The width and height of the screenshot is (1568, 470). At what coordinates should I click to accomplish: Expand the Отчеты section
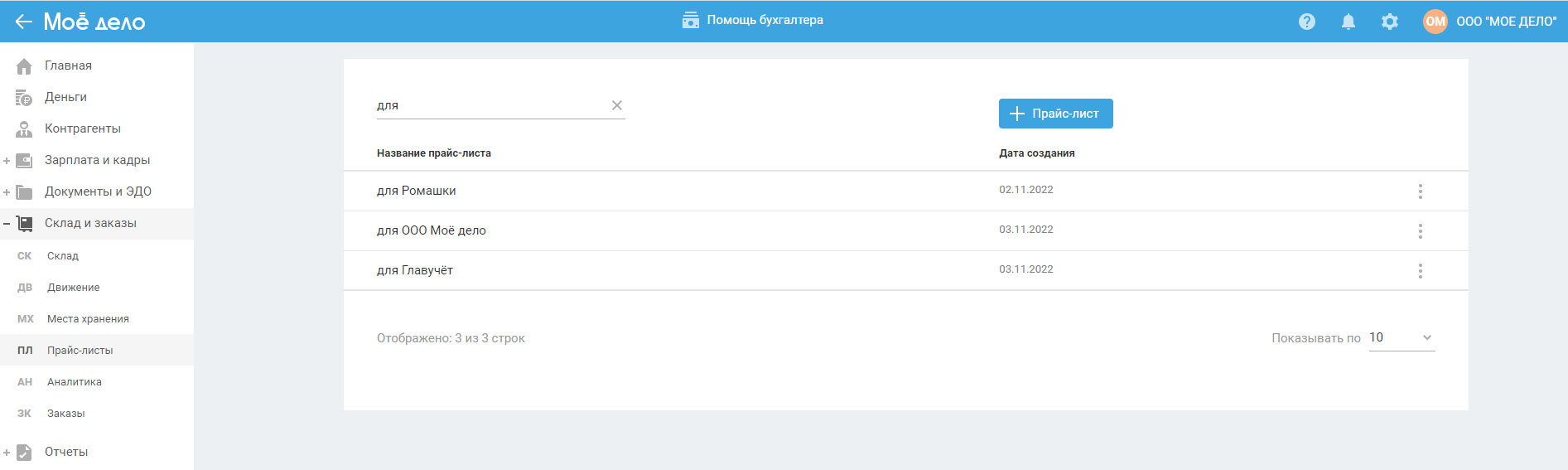(7, 453)
